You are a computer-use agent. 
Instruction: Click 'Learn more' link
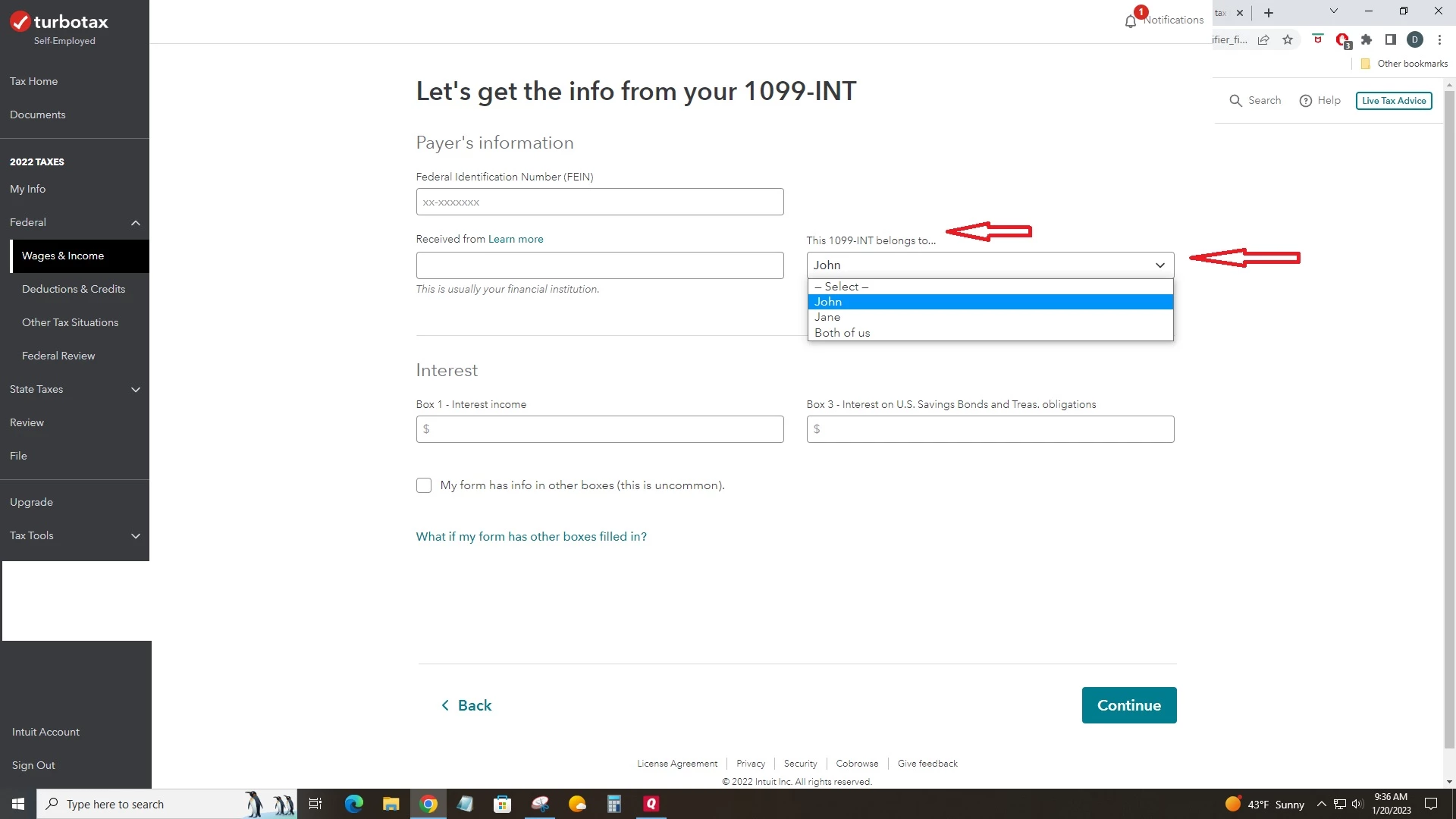(516, 239)
